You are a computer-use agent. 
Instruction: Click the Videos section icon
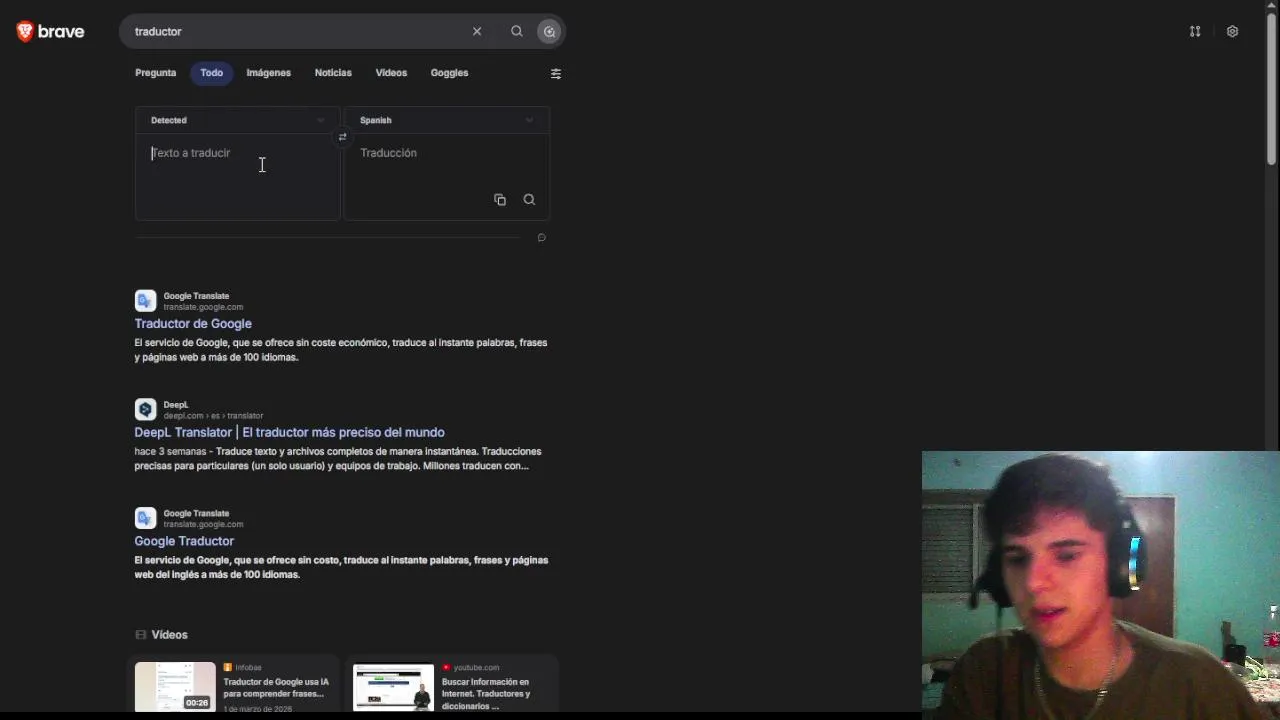pyautogui.click(x=140, y=635)
